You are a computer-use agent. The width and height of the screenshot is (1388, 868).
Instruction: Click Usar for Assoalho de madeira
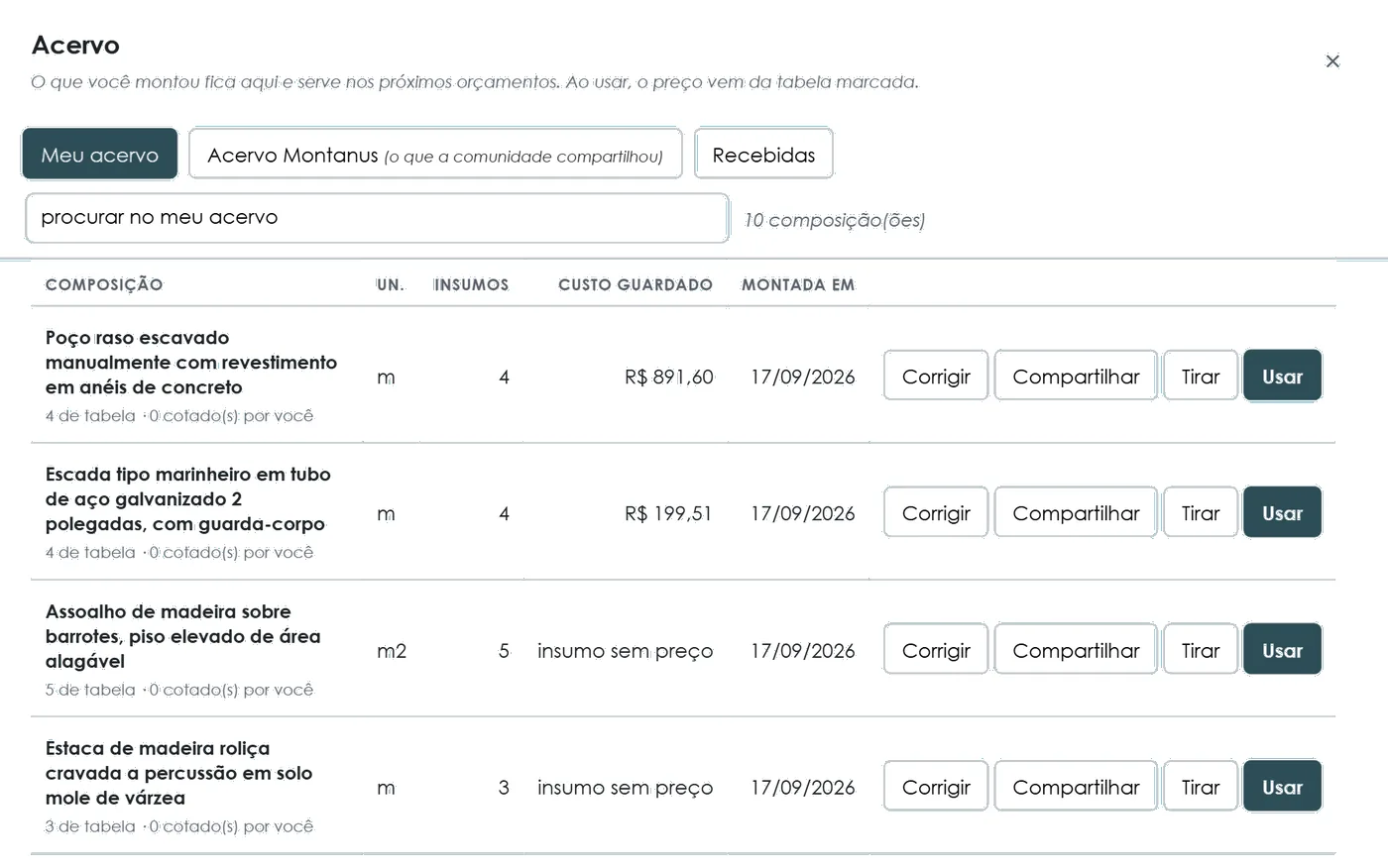[1282, 650]
